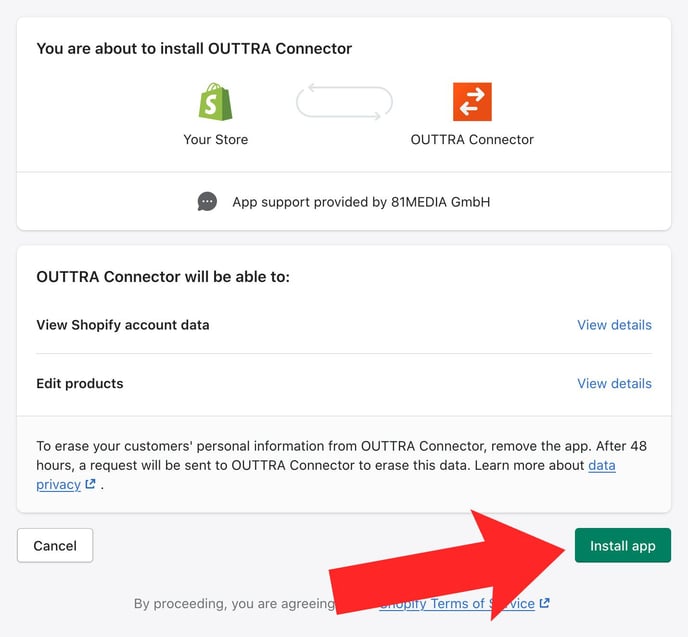Click the Your Store label

coord(215,140)
